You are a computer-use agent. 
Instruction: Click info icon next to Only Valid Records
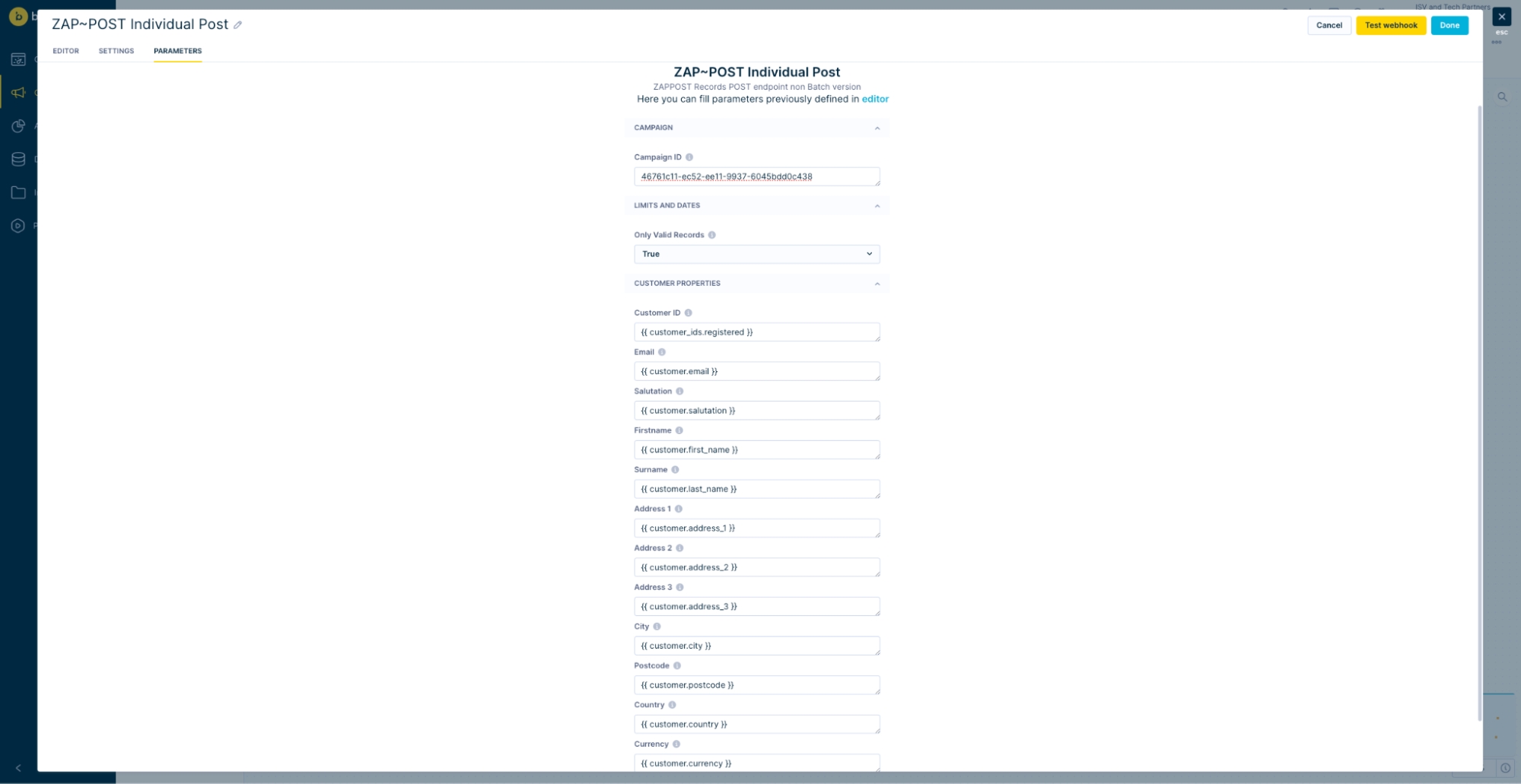(712, 235)
